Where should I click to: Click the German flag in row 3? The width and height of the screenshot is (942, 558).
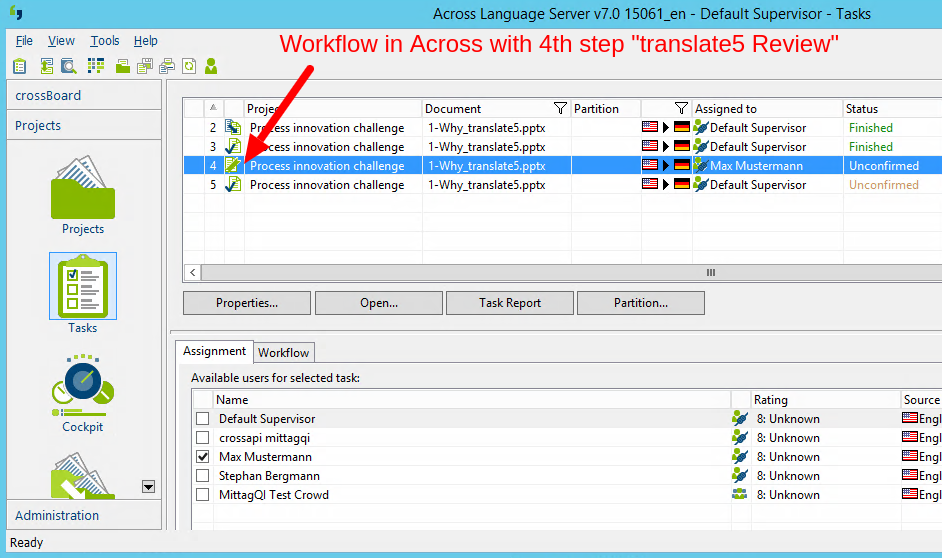pos(682,146)
